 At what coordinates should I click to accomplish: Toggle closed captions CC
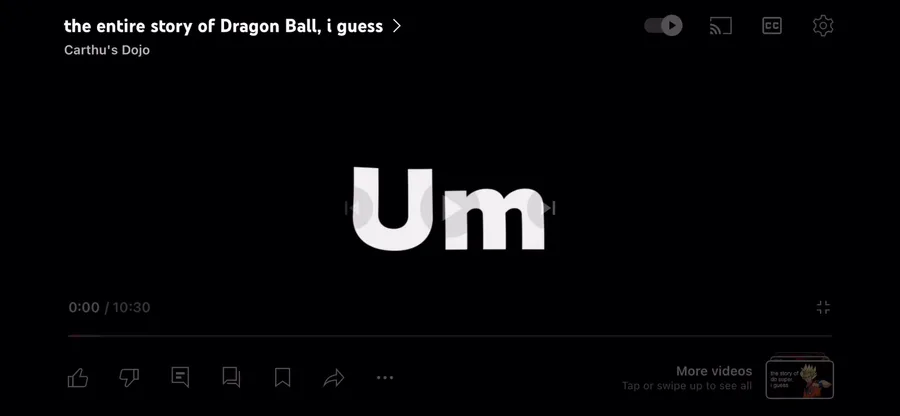(x=772, y=26)
